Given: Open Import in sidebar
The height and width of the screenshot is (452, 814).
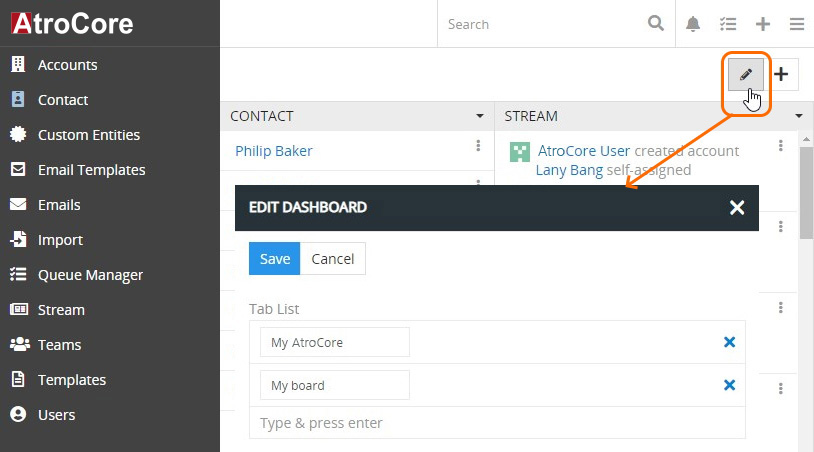Looking at the screenshot, I should click(60, 240).
